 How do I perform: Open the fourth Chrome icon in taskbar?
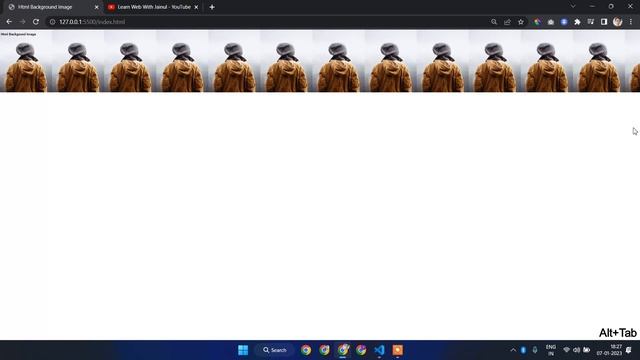click(361, 350)
